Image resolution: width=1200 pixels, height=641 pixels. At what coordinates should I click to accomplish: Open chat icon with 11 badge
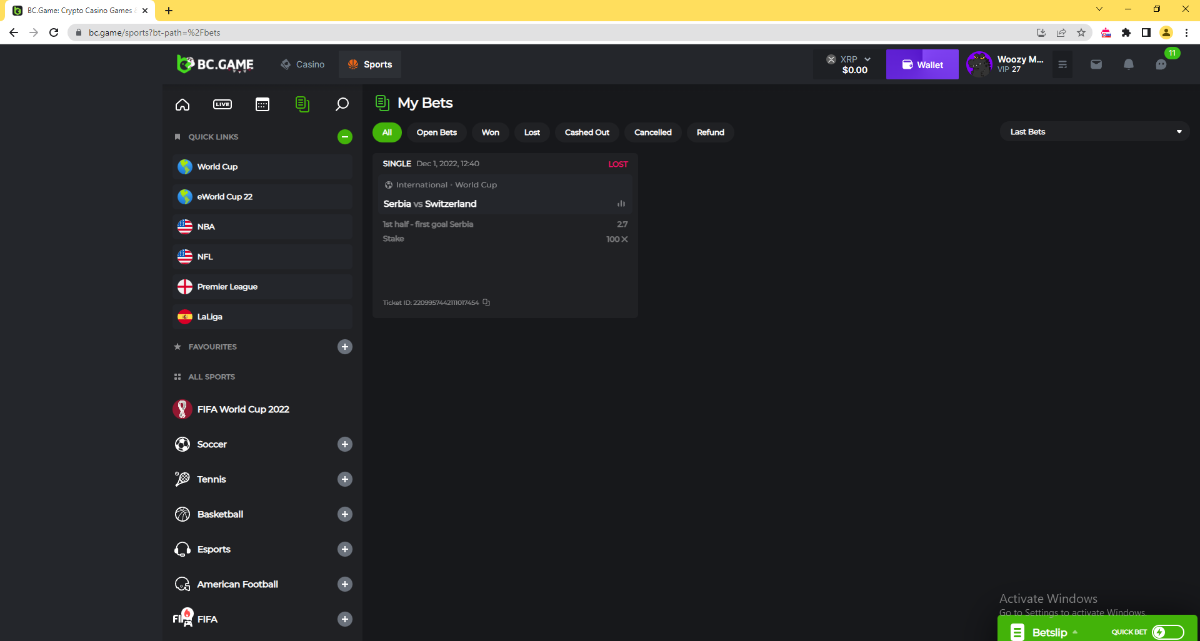point(1161,64)
